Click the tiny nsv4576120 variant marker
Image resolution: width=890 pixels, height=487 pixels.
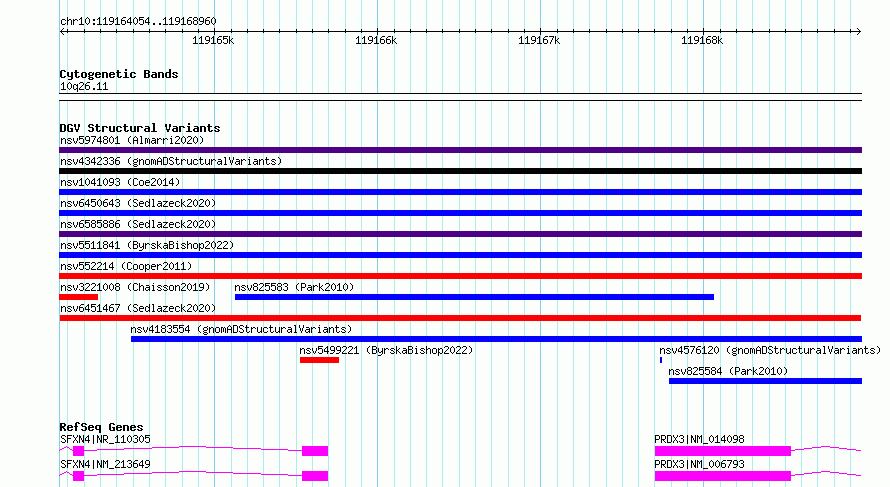[x=661, y=360]
